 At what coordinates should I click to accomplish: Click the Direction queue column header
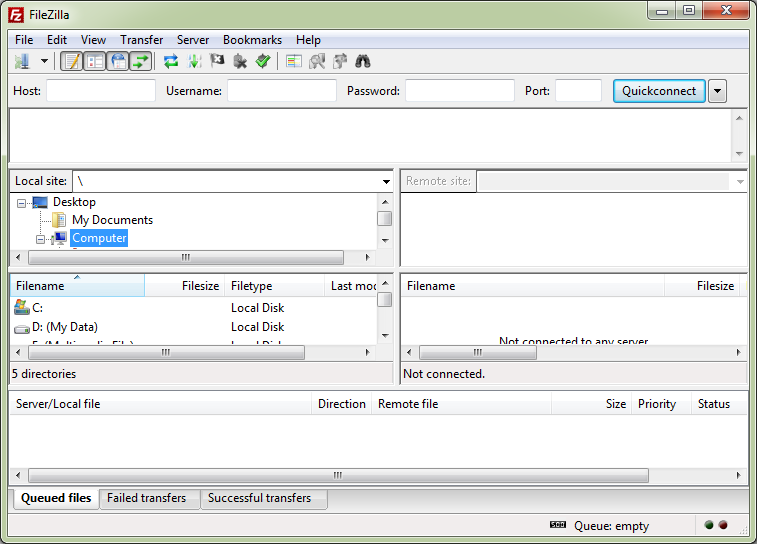[x=341, y=404]
